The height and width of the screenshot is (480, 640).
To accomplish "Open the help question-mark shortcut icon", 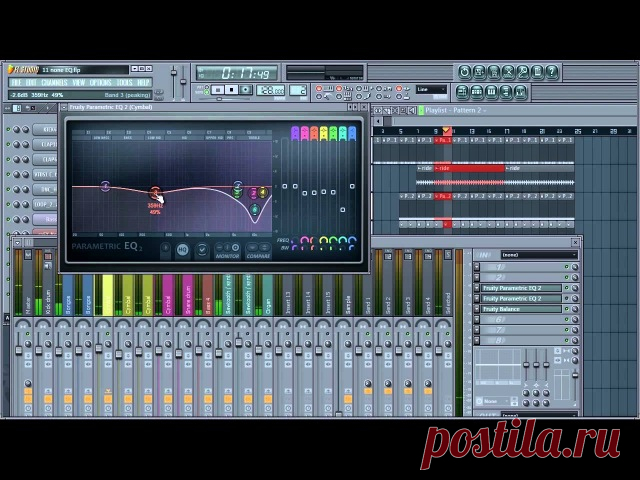I will coord(552,72).
